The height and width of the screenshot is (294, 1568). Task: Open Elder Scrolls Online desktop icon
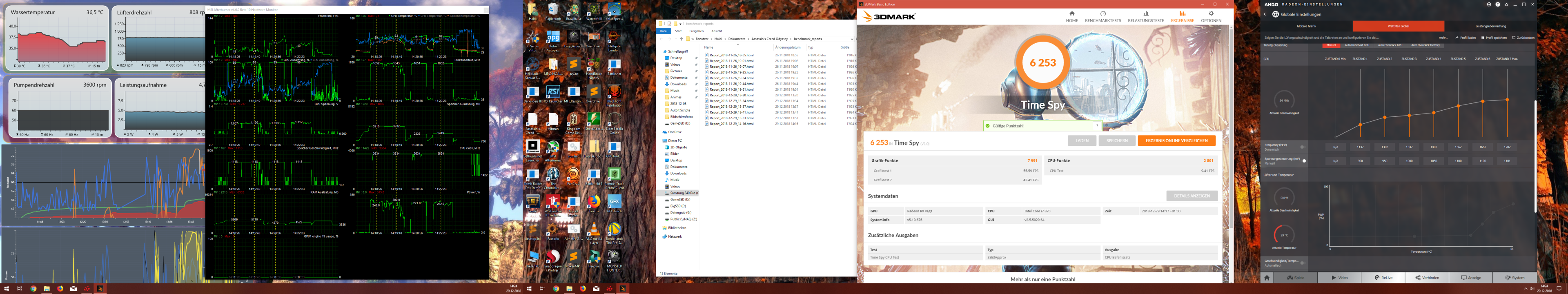(614, 123)
